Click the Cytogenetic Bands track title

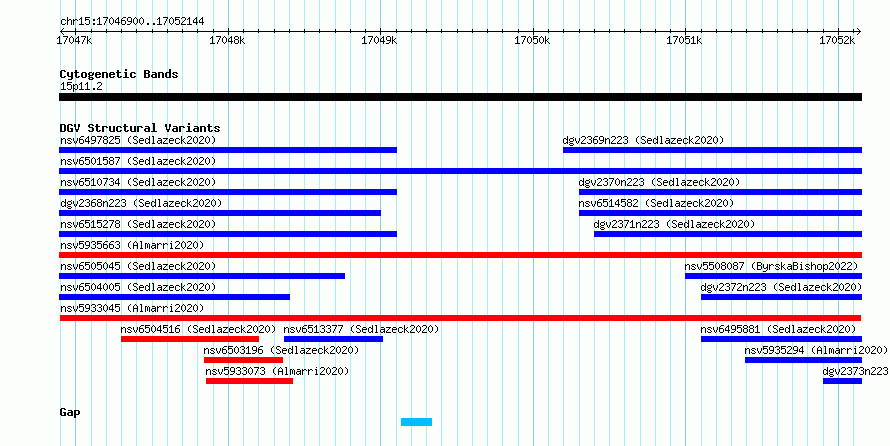pos(119,74)
